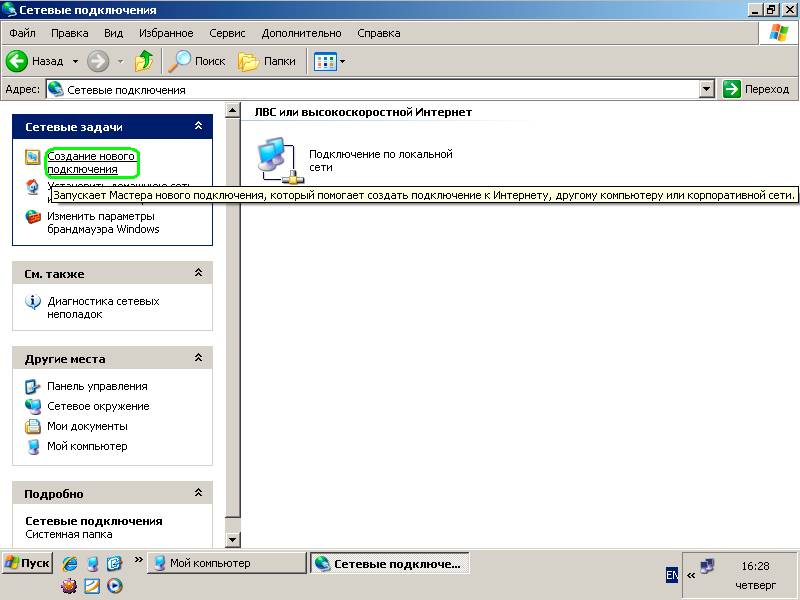
Task: Open the Дополнительно menu
Action: point(301,33)
